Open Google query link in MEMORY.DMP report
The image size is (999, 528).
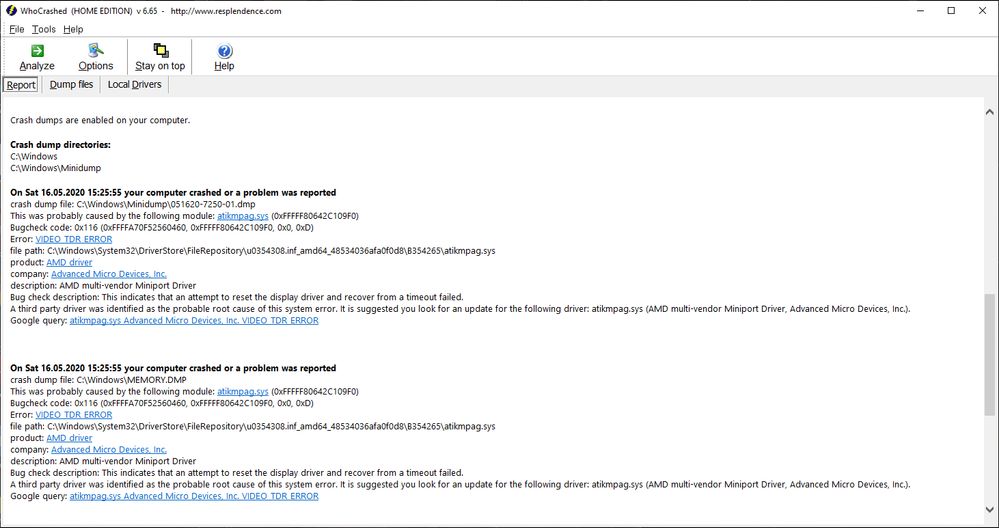coord(194,496)
